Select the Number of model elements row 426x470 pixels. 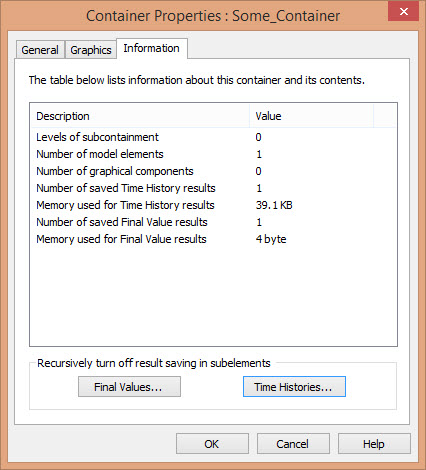213,154
